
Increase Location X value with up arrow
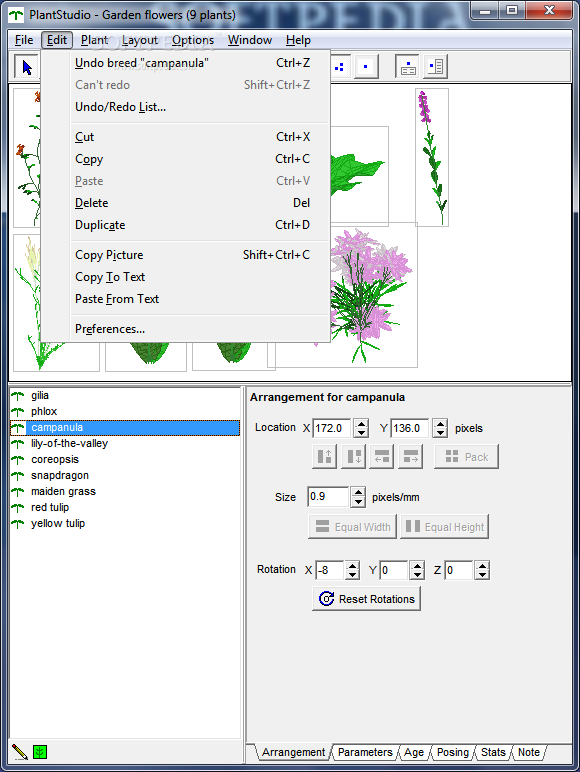[x=361, y=424]
